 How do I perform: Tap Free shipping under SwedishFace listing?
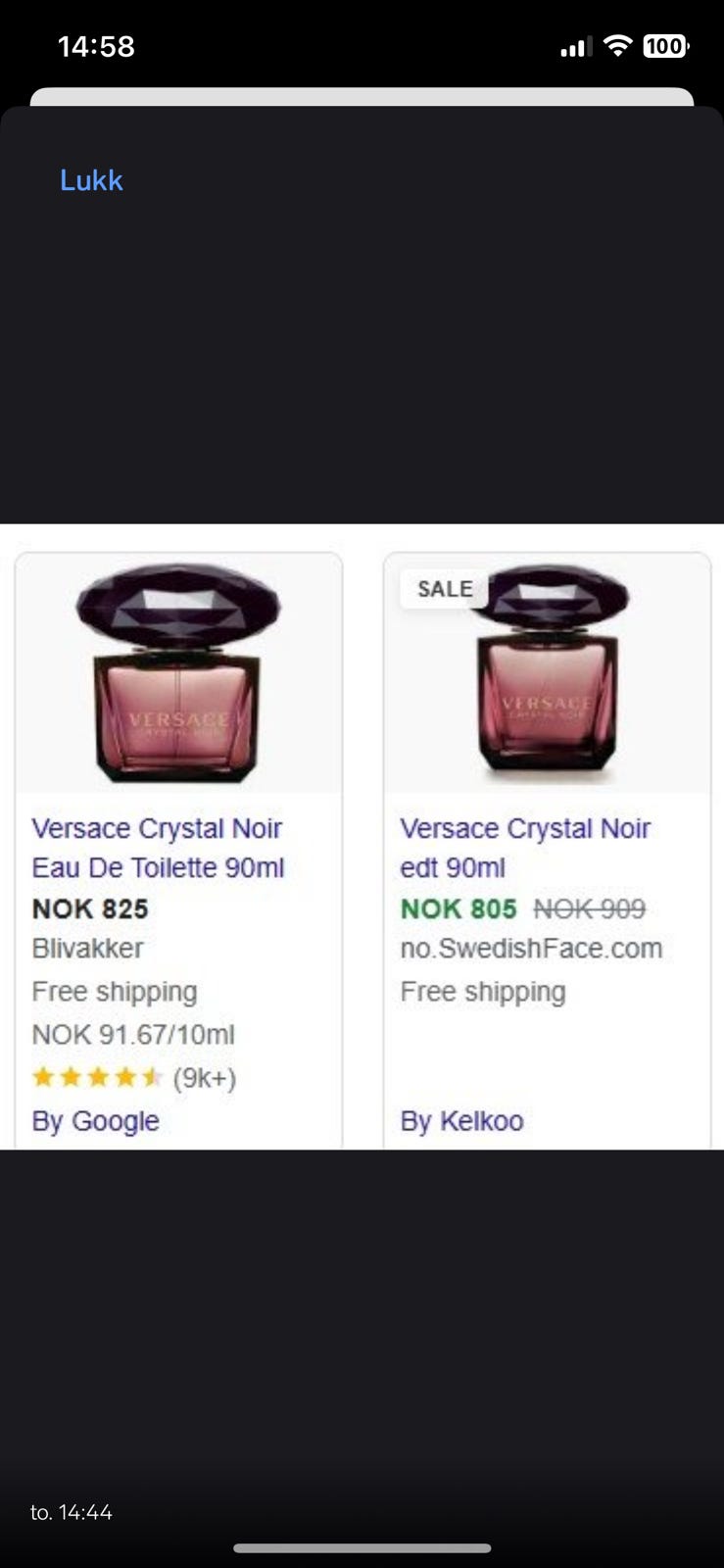tap(483, 992)
